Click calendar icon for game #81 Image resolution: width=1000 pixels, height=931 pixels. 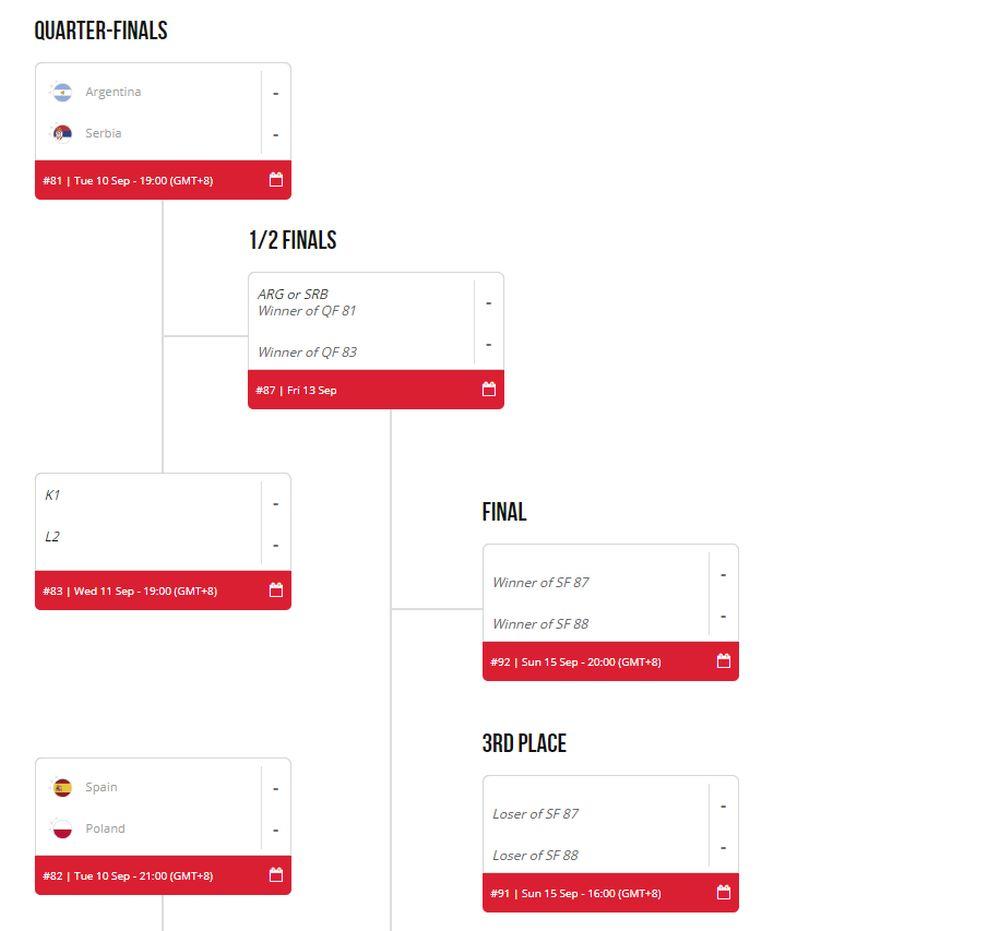(x=276, y=180)
